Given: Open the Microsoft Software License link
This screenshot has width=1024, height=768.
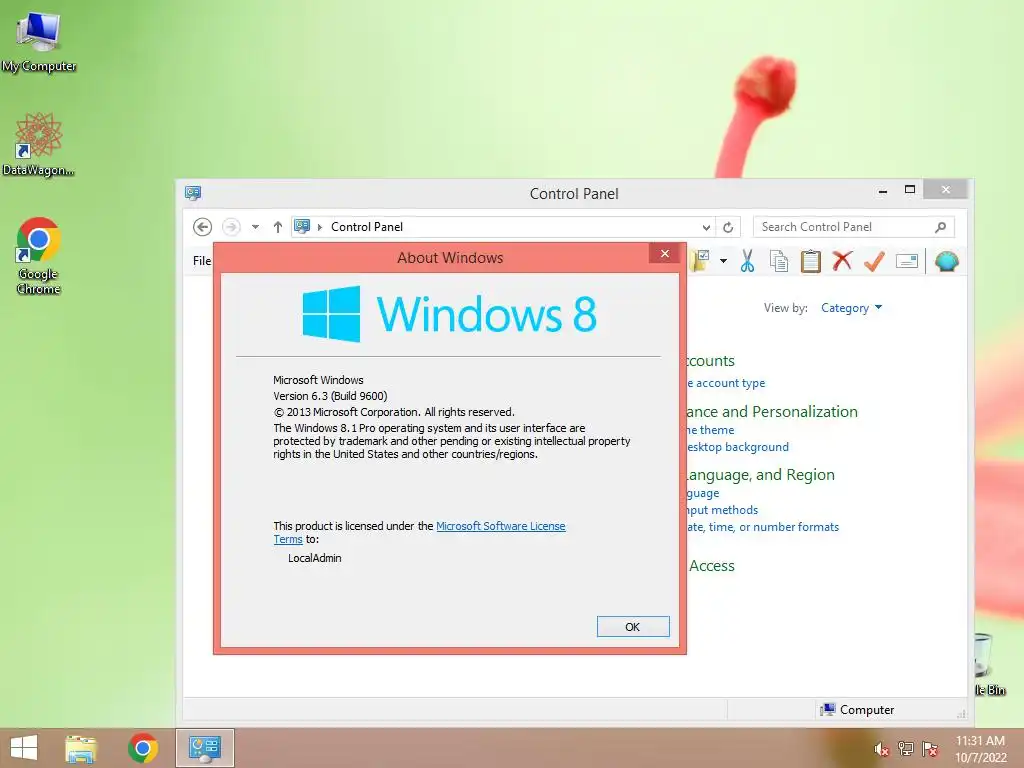Looking at the screenshot, I should [x=500, y=526].
